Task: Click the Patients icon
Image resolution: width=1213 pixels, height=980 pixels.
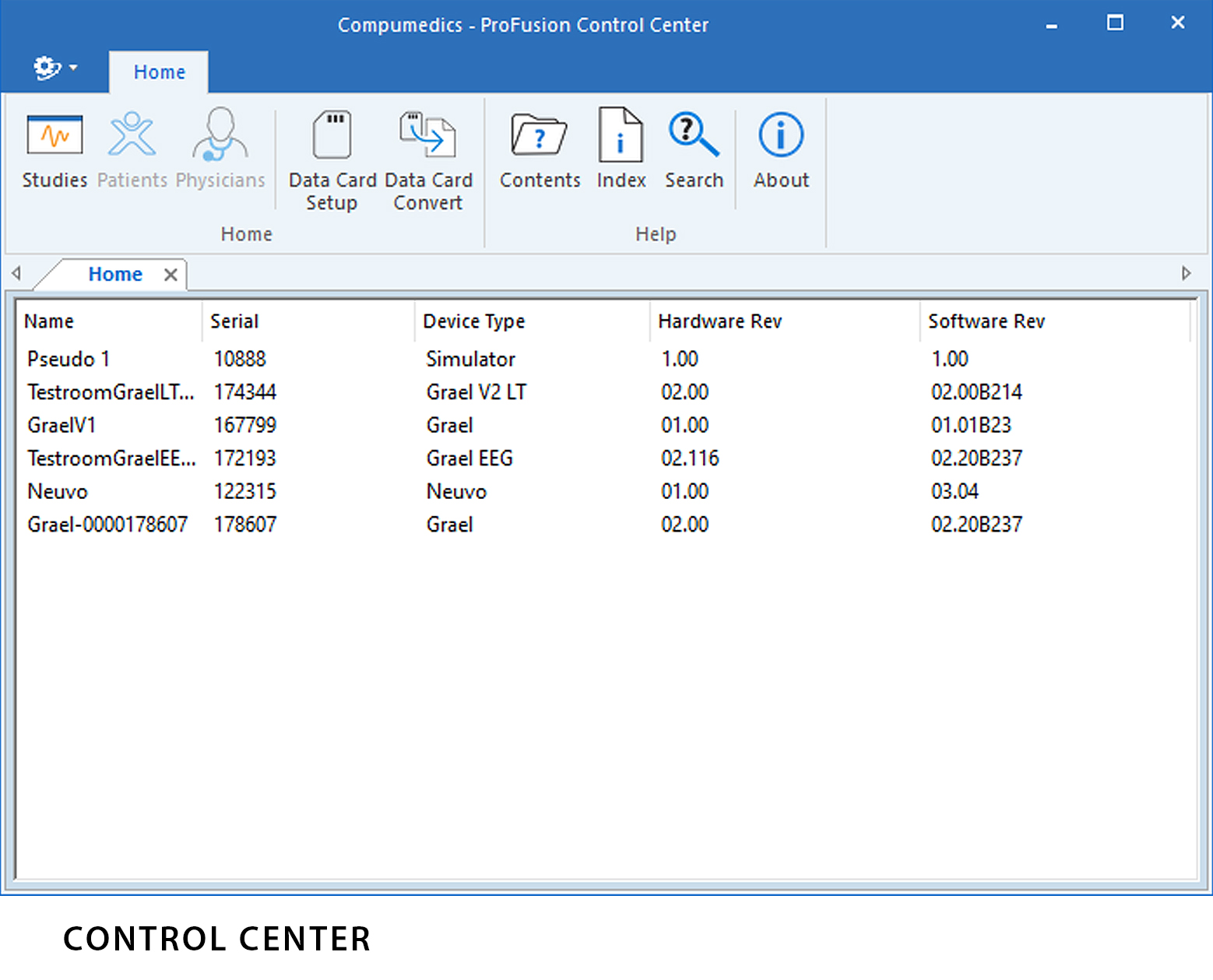Action: point(131,149)
